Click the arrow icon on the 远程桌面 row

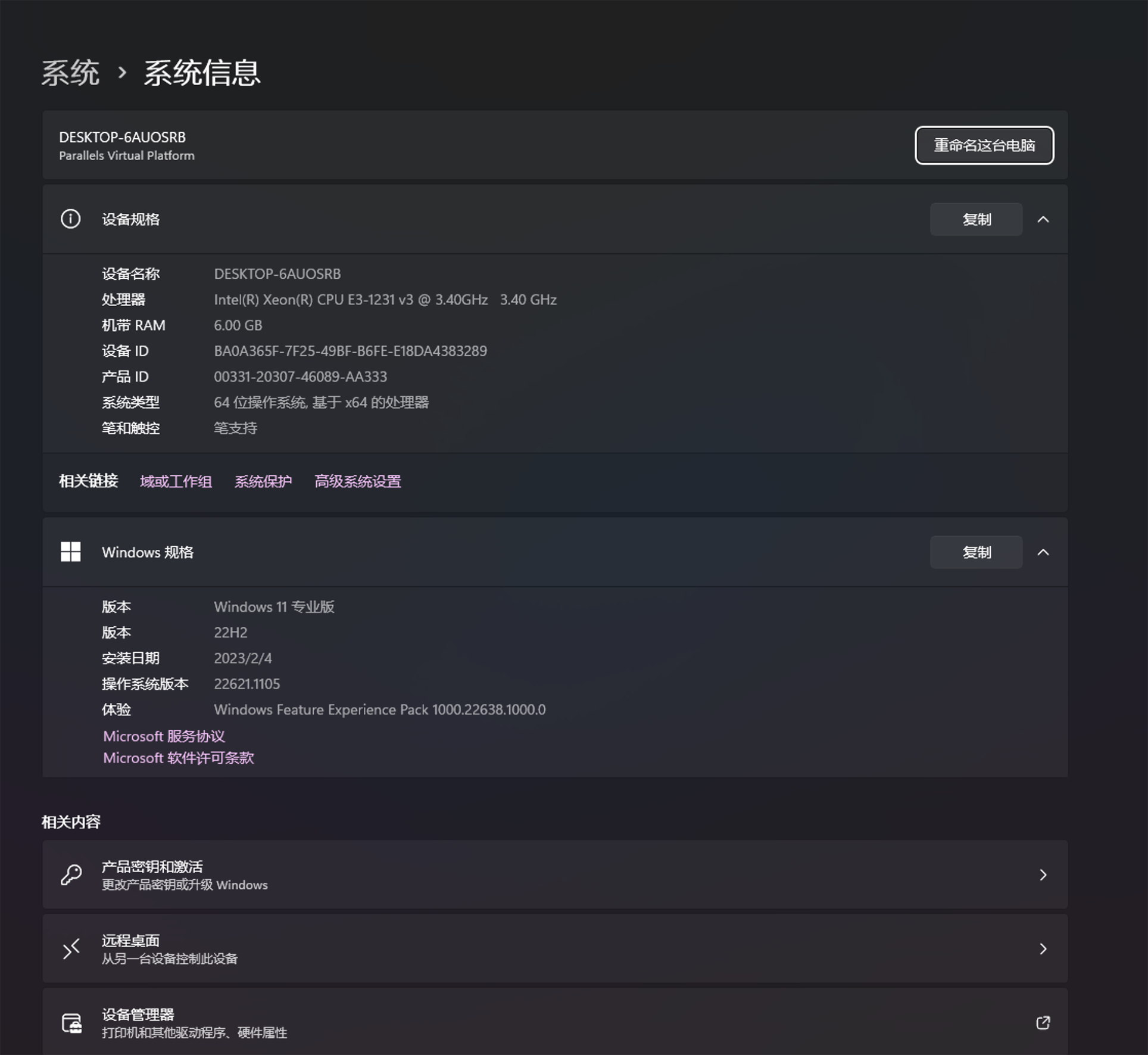coord(1043,948)
